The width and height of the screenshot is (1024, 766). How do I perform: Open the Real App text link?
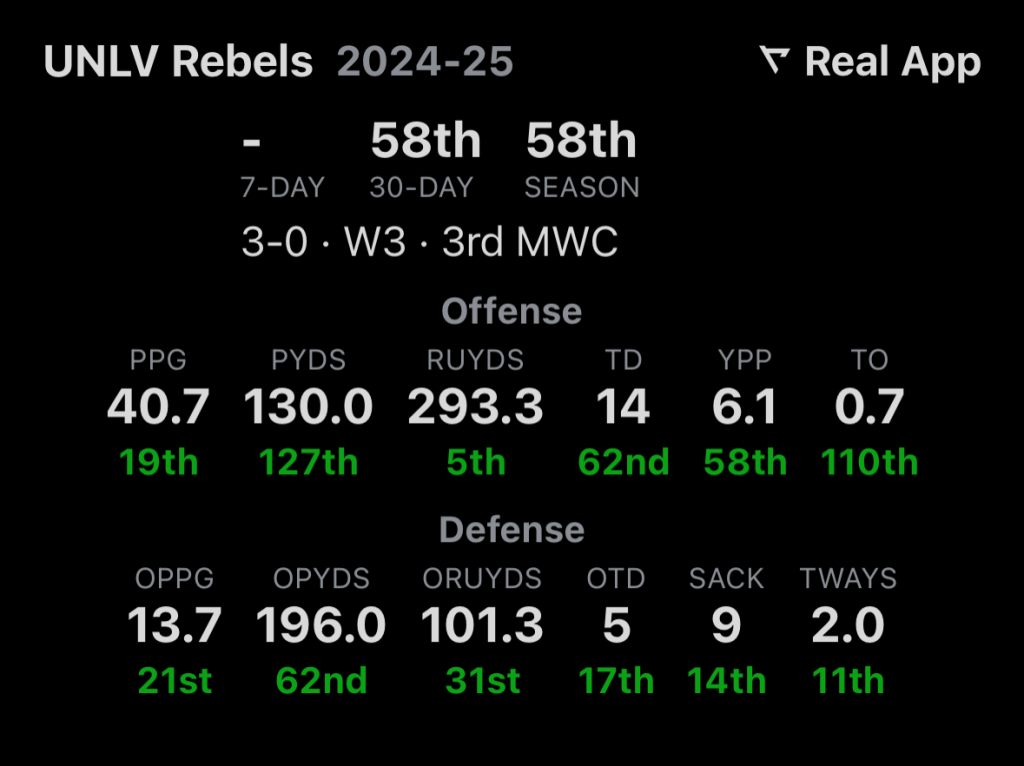(892, 62)
